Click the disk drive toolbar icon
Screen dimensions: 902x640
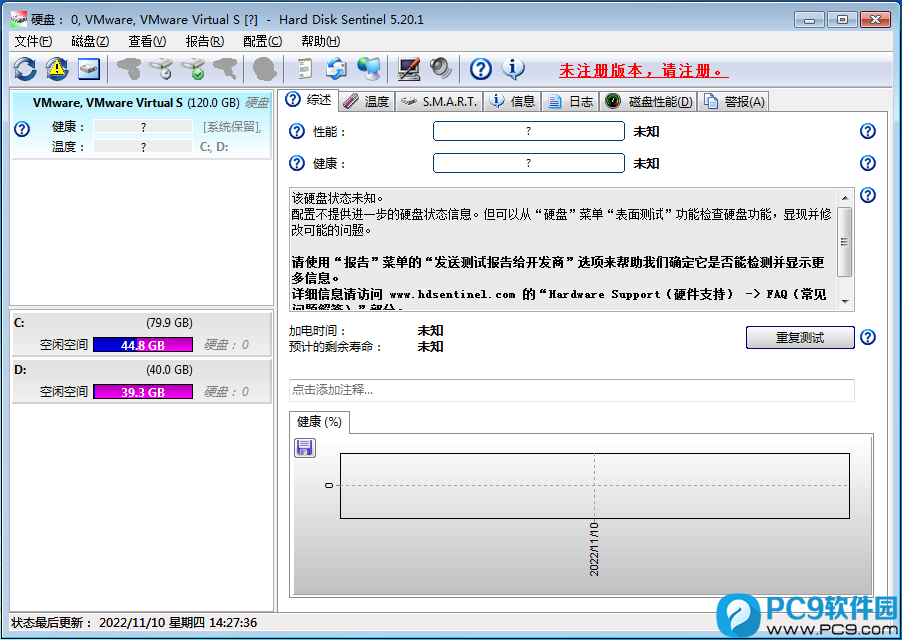point(89,69)
